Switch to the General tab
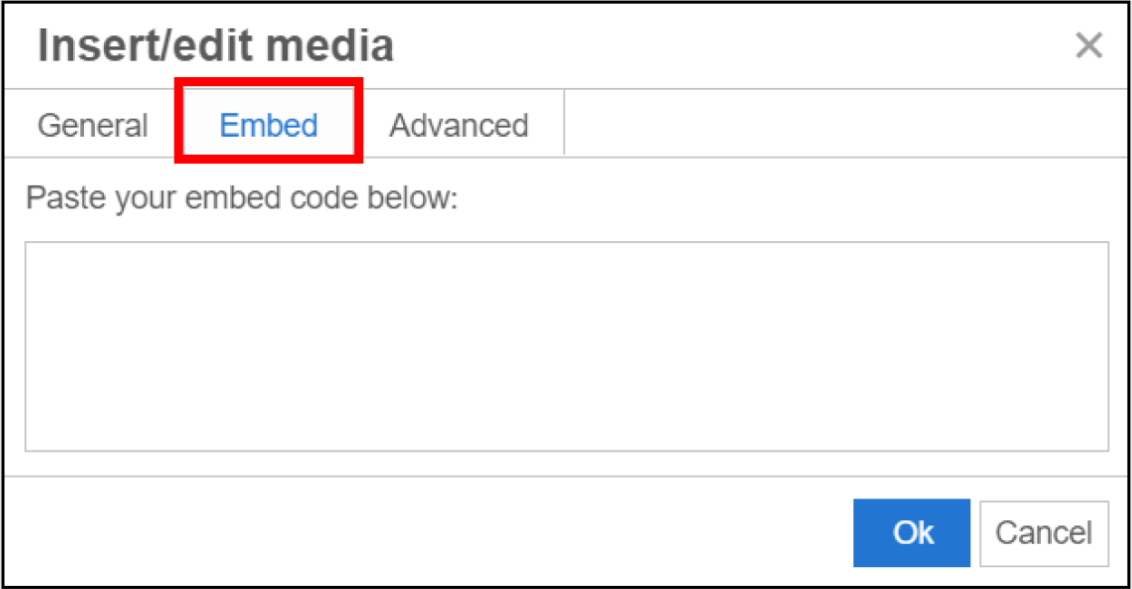 92,126
